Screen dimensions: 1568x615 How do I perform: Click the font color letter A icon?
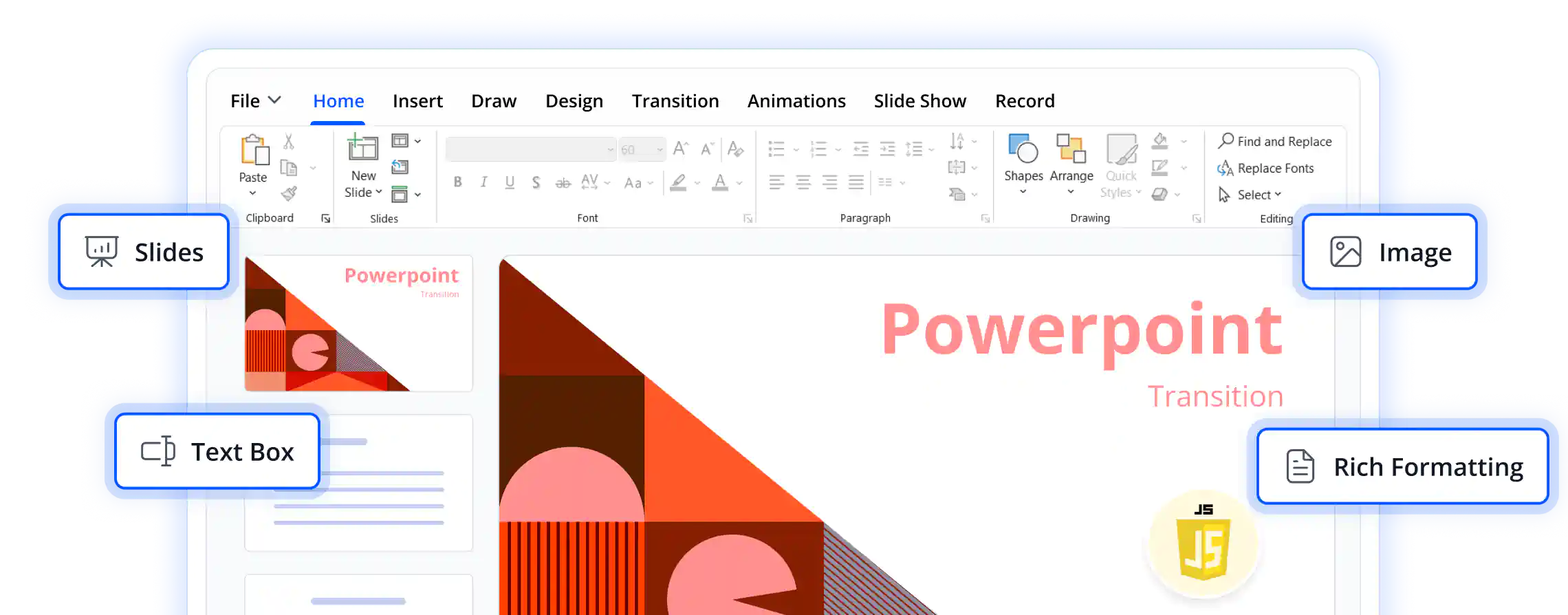(720, 182)
